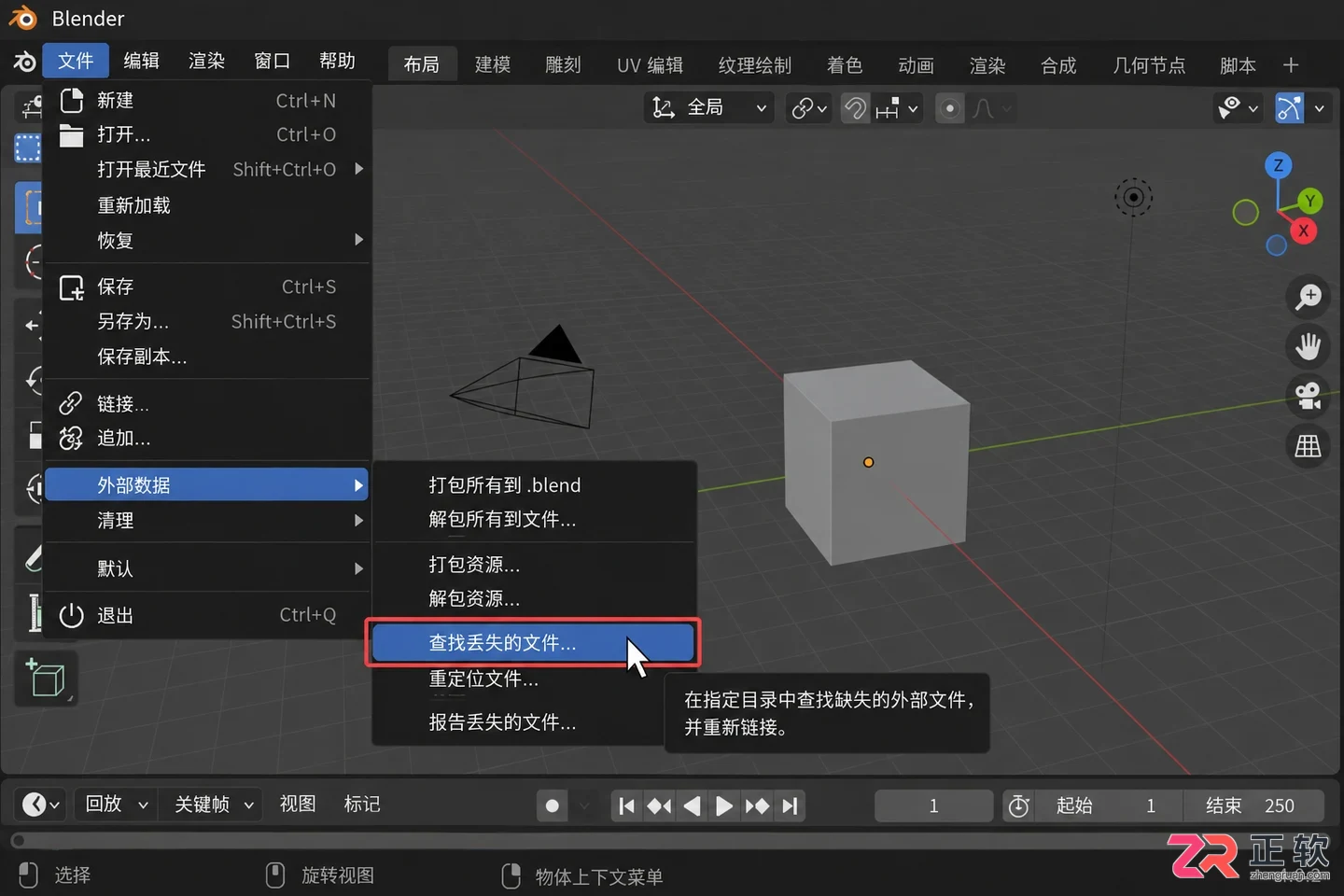Screen dimensions: 1344x896
Task: Play the animation forward
Action: [723, 805]
